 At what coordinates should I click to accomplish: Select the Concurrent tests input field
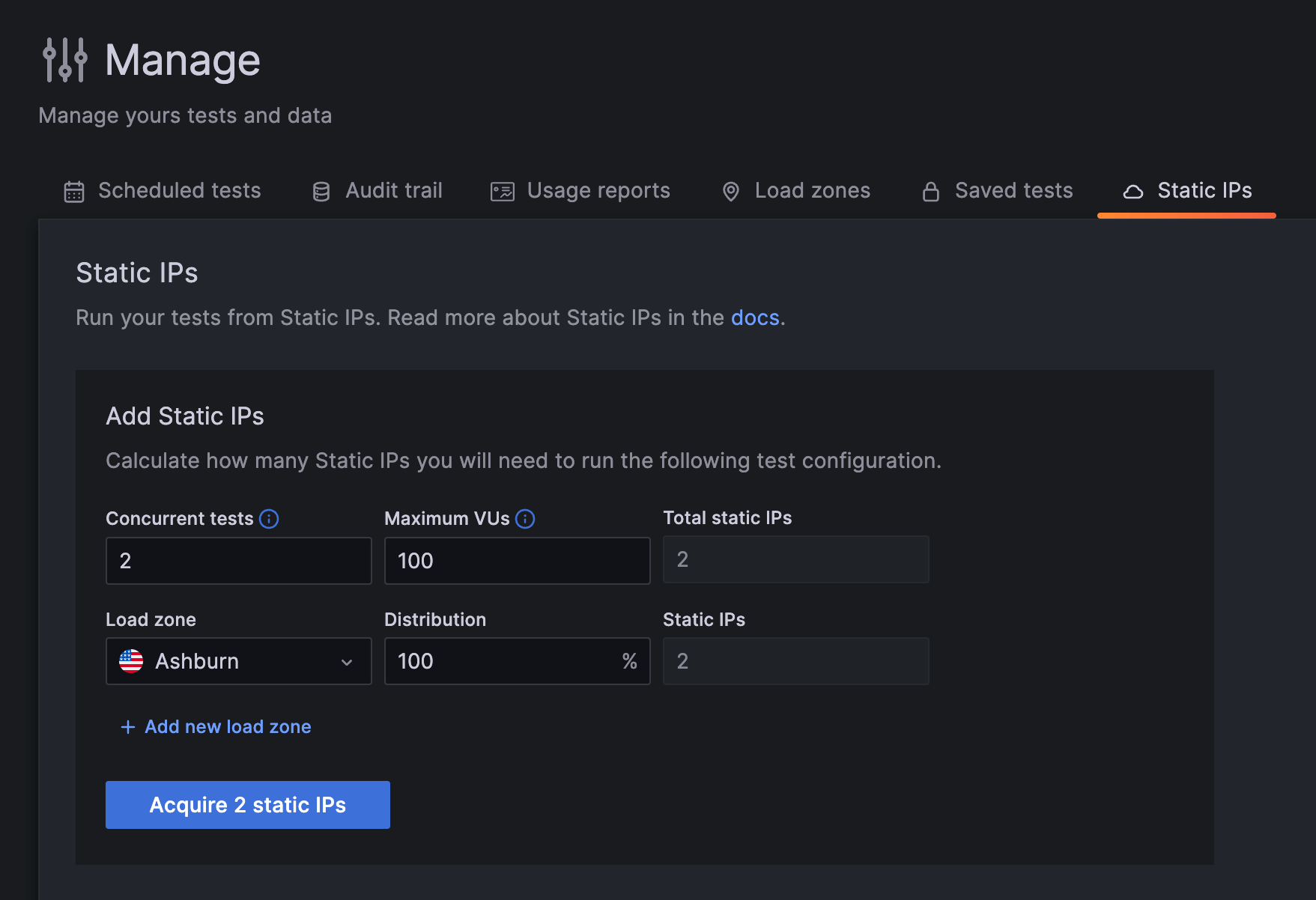click(238, 560)
